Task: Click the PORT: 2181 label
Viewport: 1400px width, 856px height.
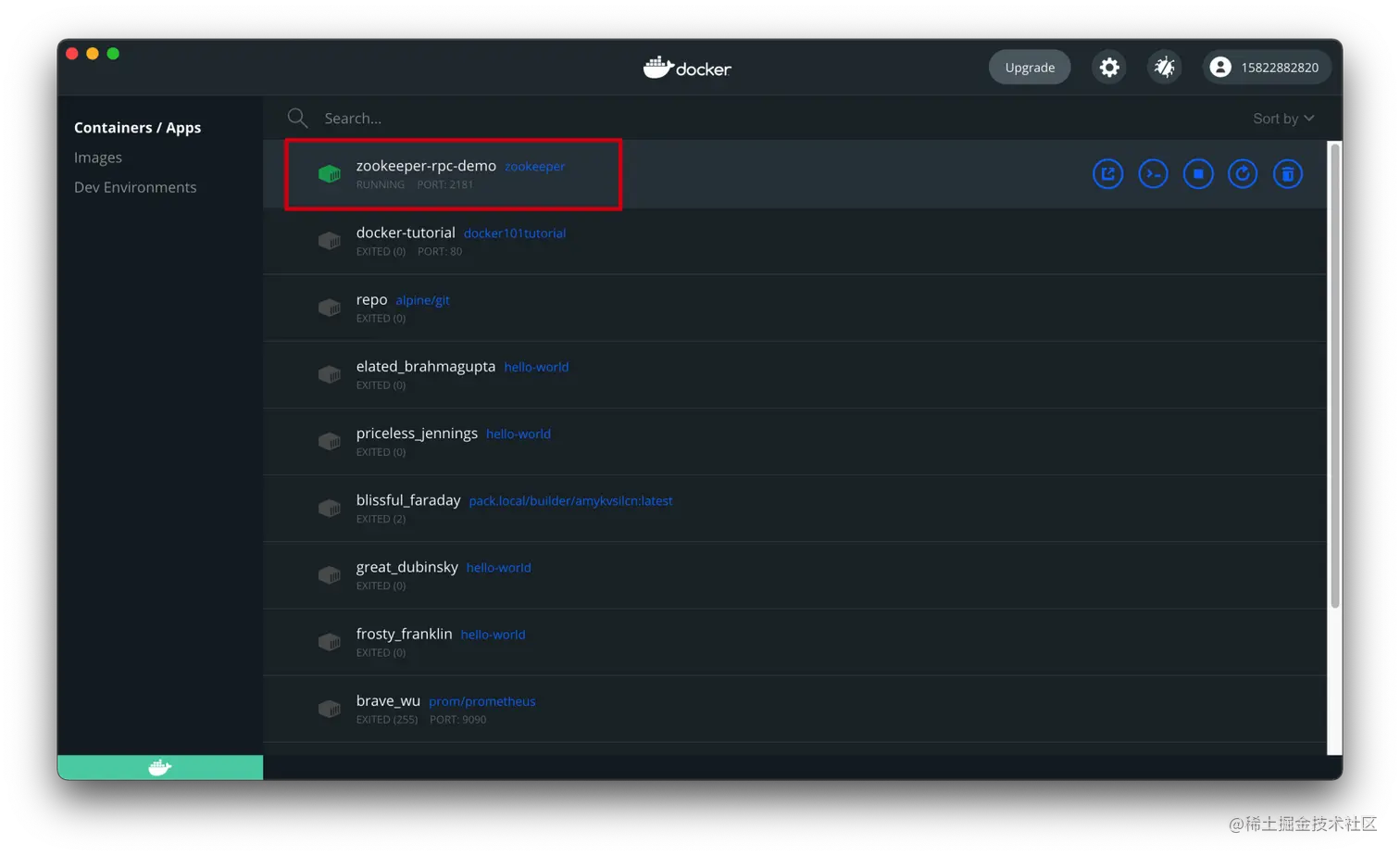Action: 445,184
